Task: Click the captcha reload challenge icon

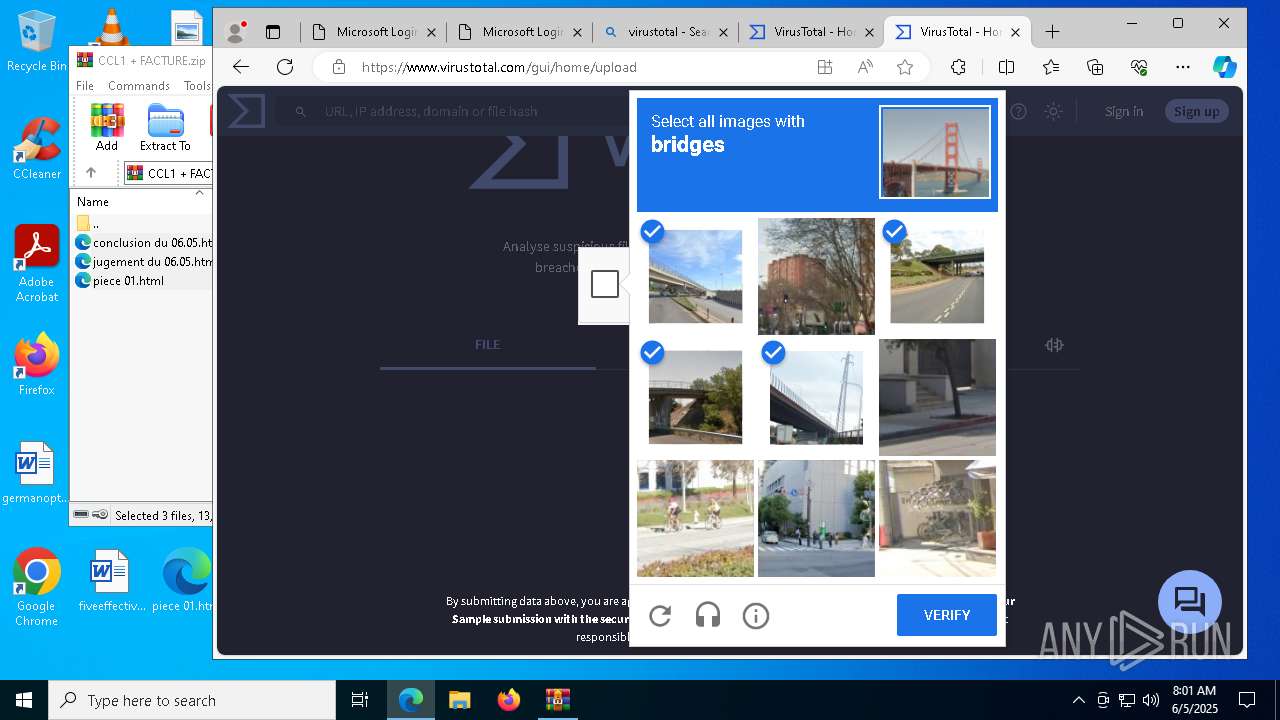Action: 660,615
